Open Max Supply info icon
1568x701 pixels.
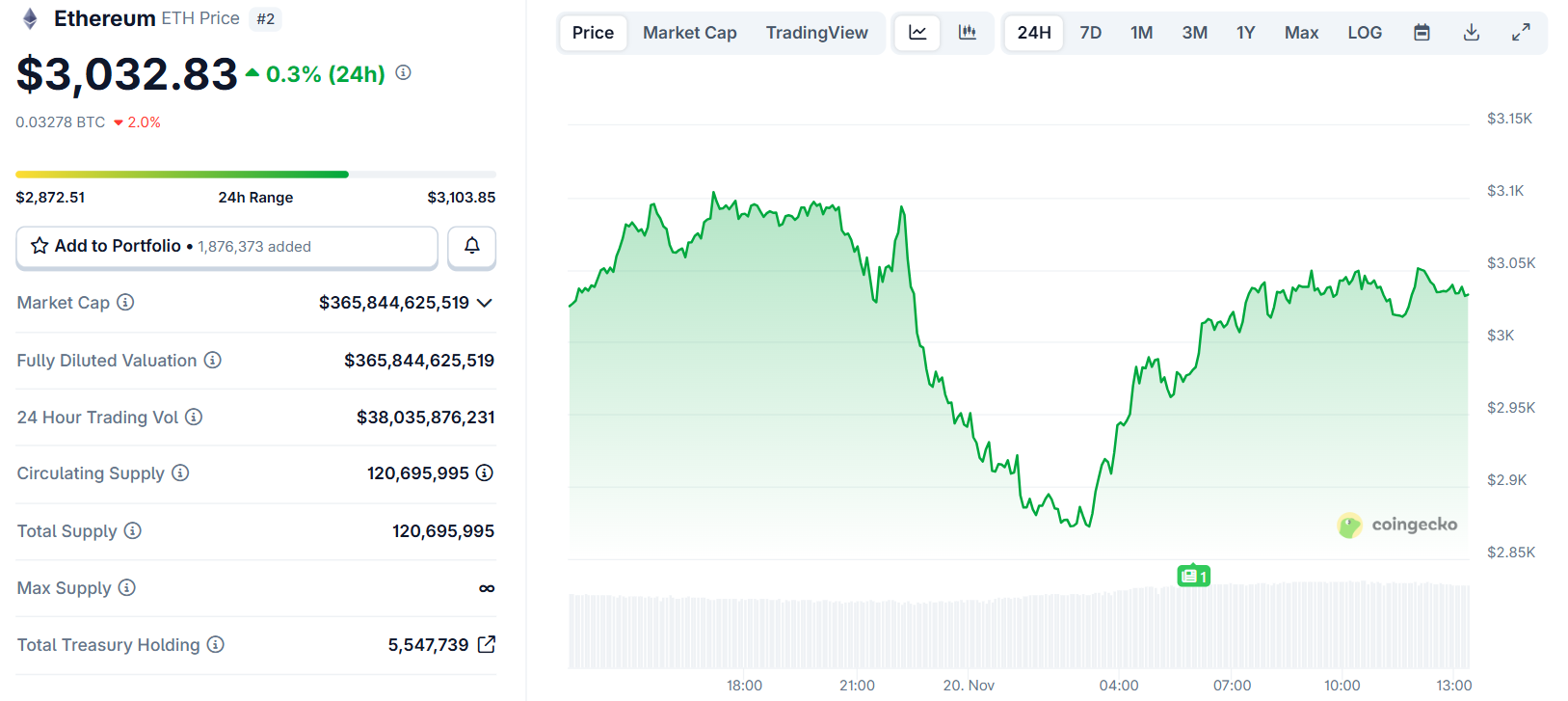coord(127,587)
